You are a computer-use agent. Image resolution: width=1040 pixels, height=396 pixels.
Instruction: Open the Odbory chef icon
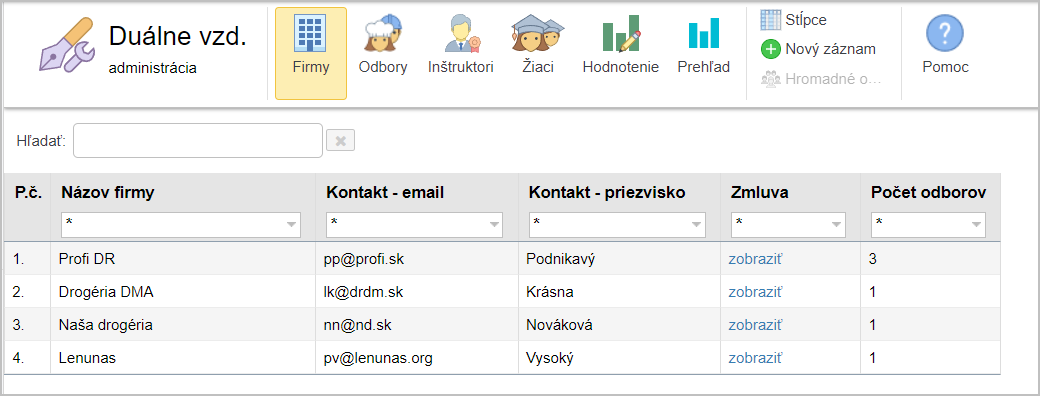click(x=383, y=34)
